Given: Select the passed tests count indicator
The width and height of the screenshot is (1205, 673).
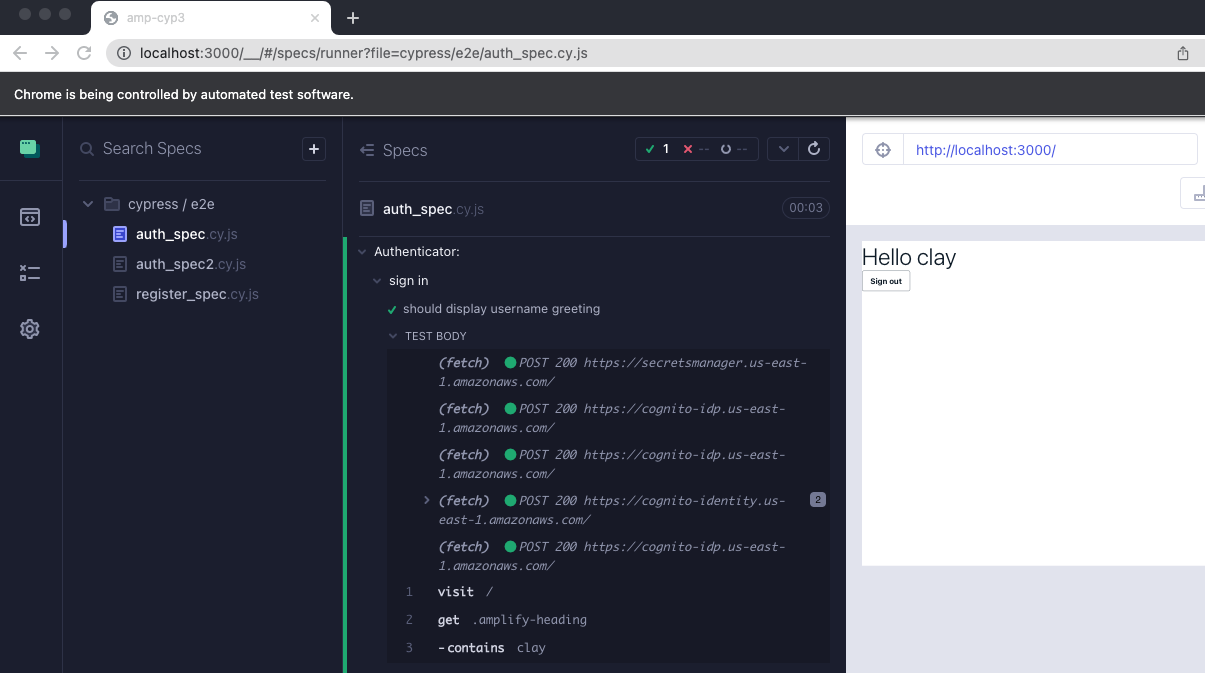Looking at the screenshot, I should tap(655, 148).
